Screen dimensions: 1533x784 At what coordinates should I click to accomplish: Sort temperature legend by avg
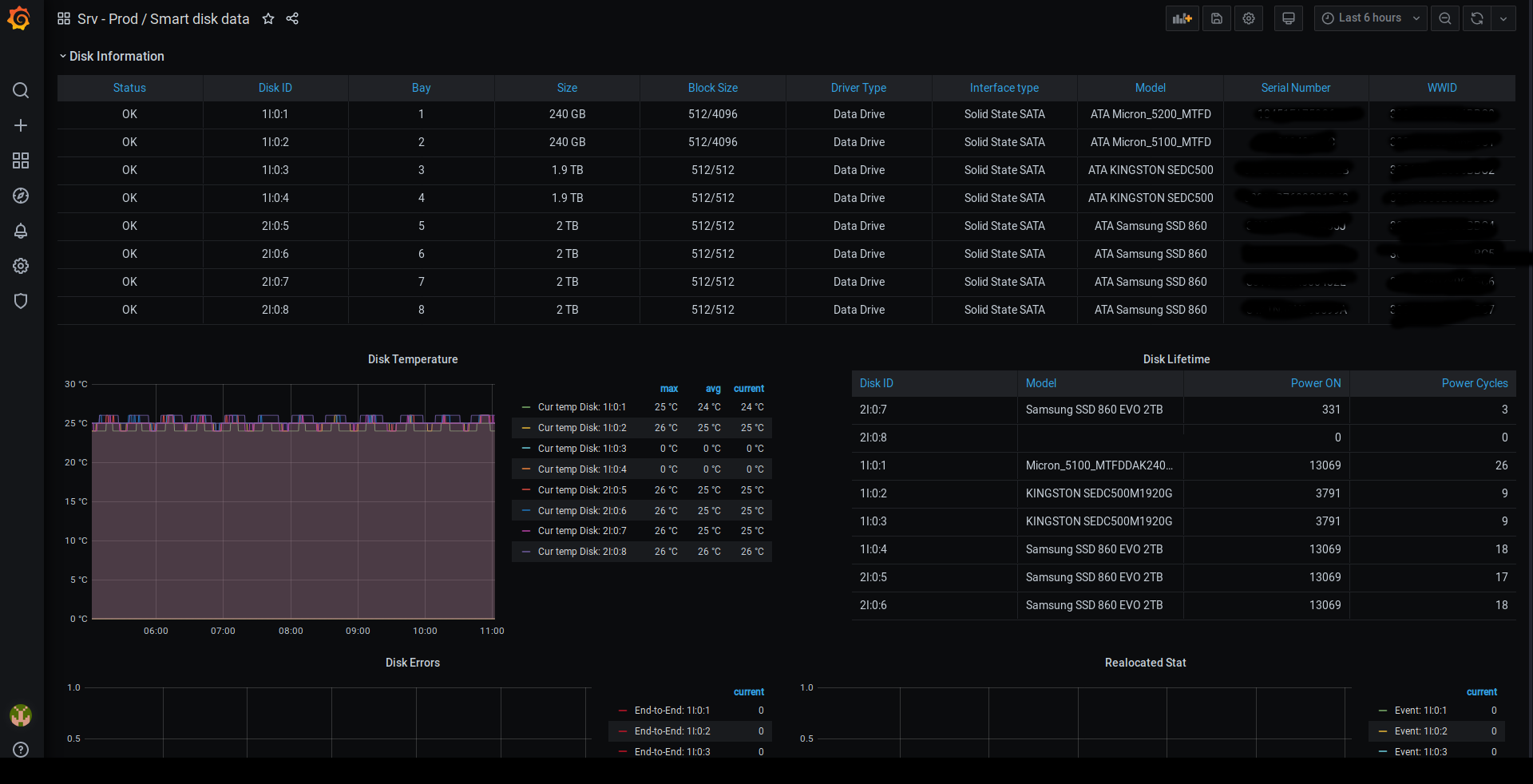[x=713, y=389]
